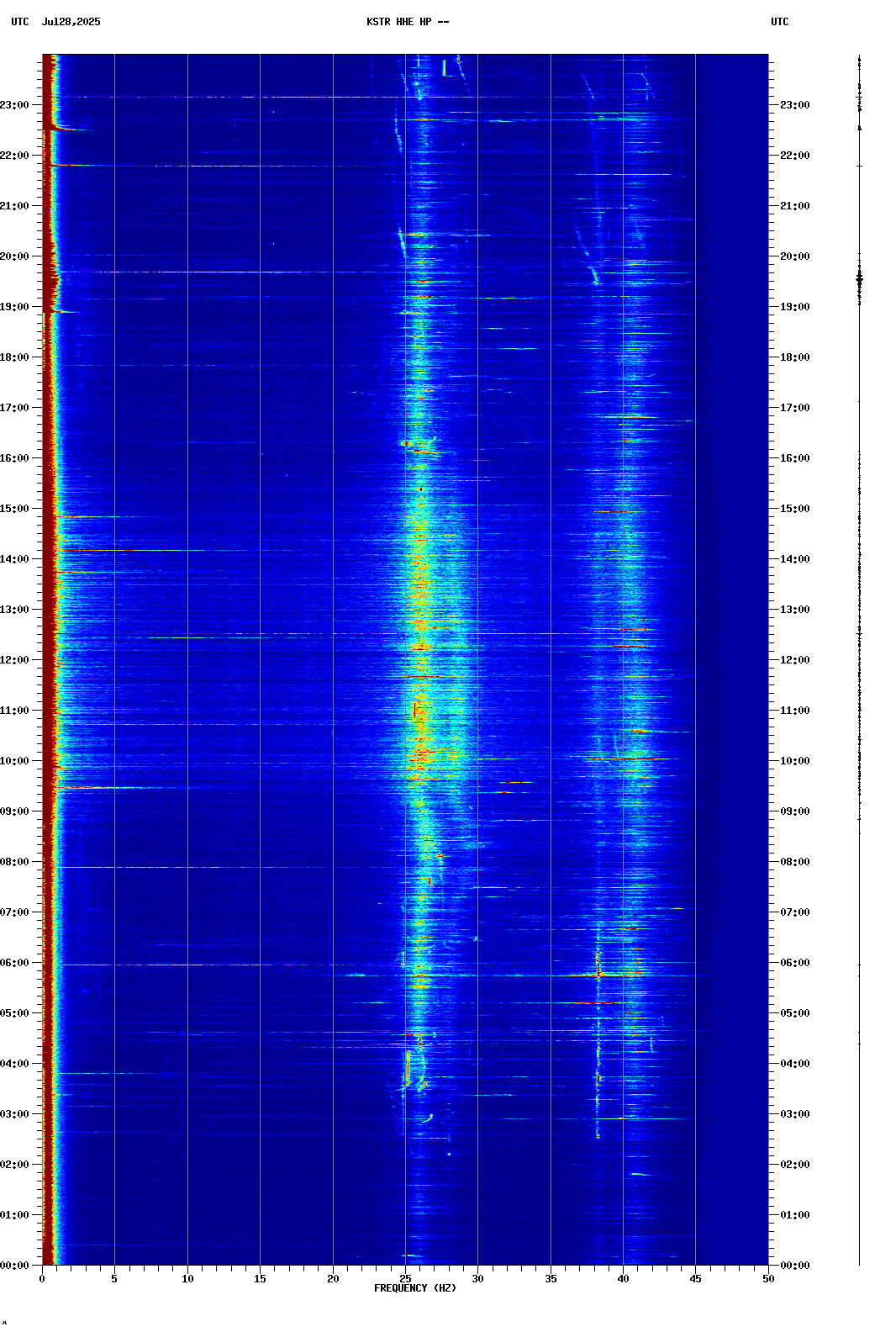Viewport: 896px width, 1332px height.
Task: Select the 50 Hz tick label on the frequency axis
Action: point(768,1279)
